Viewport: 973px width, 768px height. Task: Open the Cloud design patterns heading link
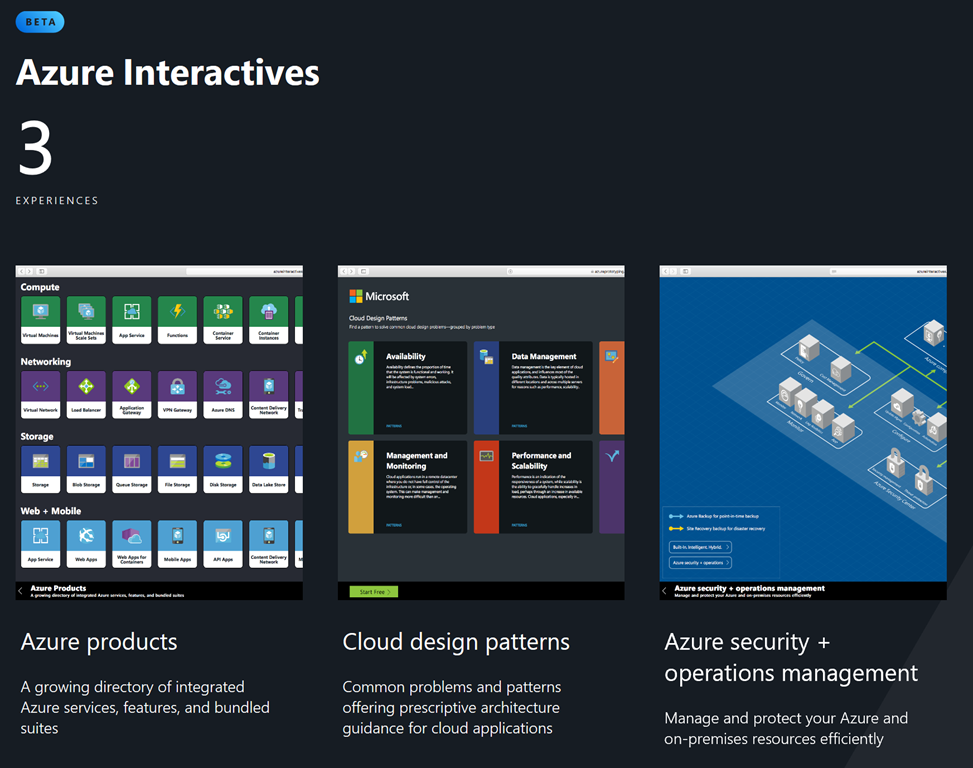(456, 642)
